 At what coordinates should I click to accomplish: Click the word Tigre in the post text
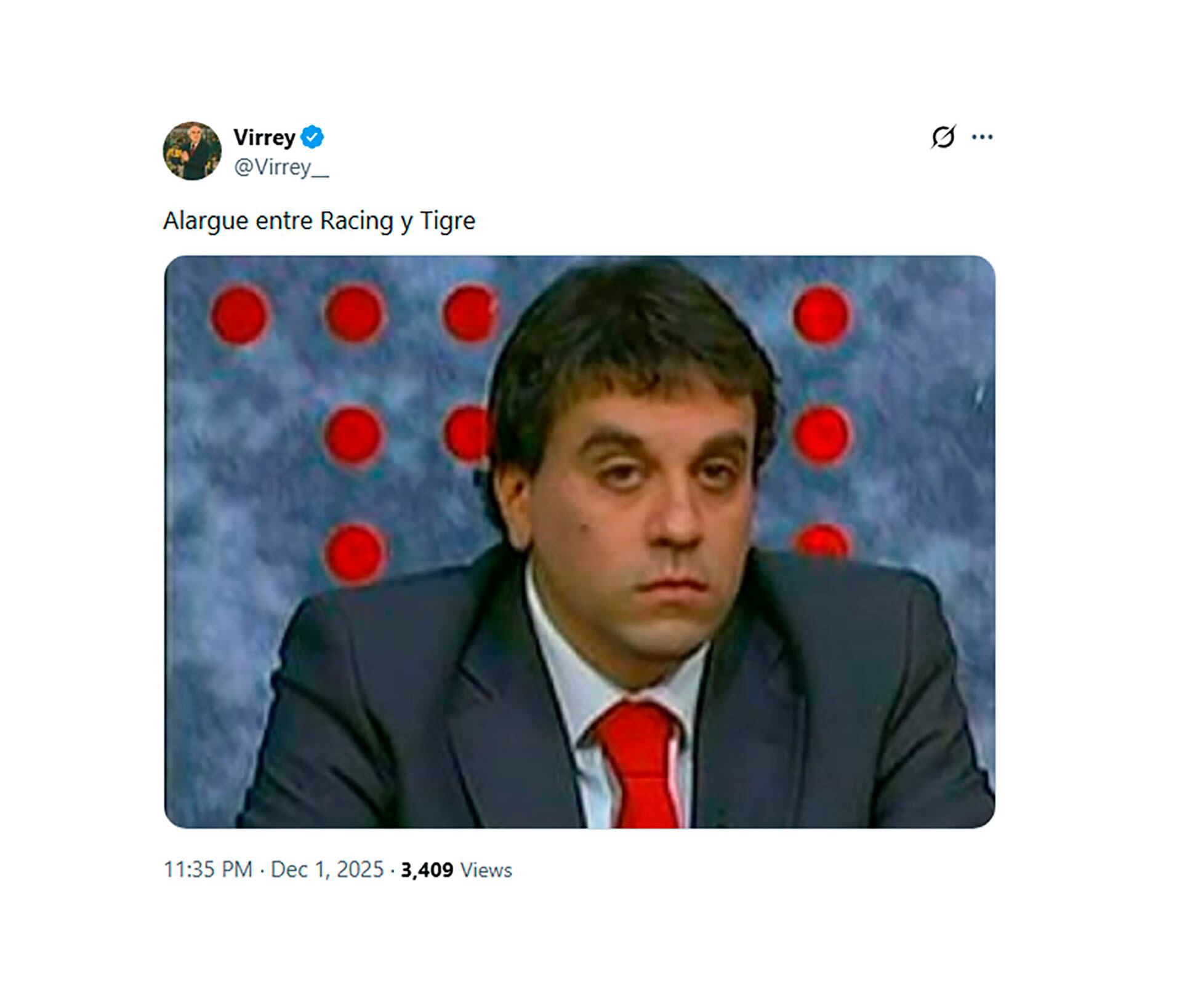tap(448, 220)
